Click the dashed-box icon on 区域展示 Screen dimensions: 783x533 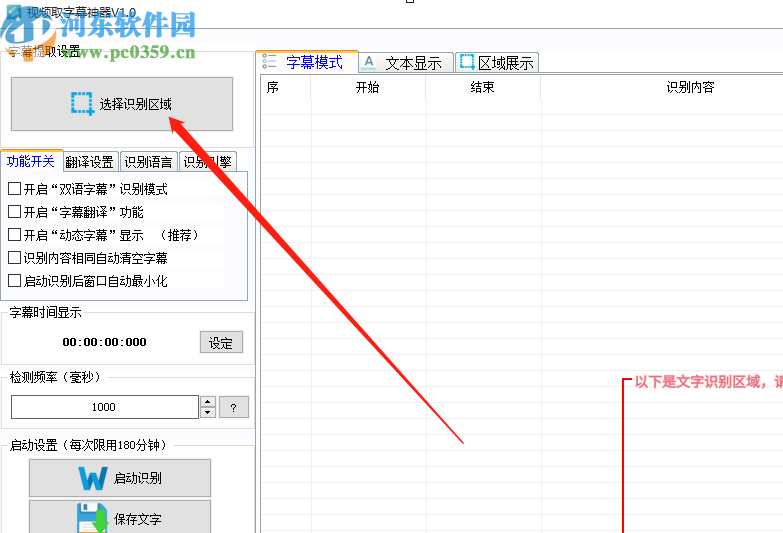[467, 62]
